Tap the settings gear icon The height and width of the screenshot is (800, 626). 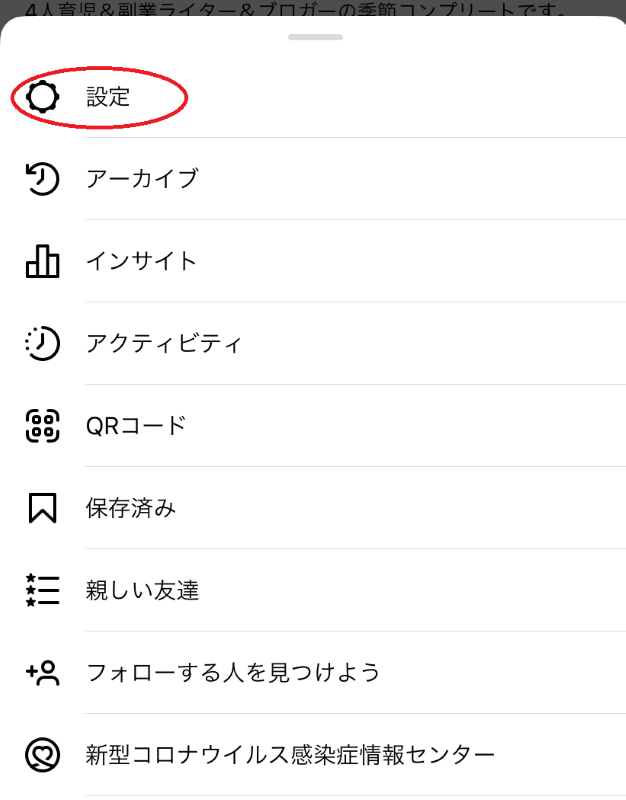pyautogui.click(x=42, y=97)
